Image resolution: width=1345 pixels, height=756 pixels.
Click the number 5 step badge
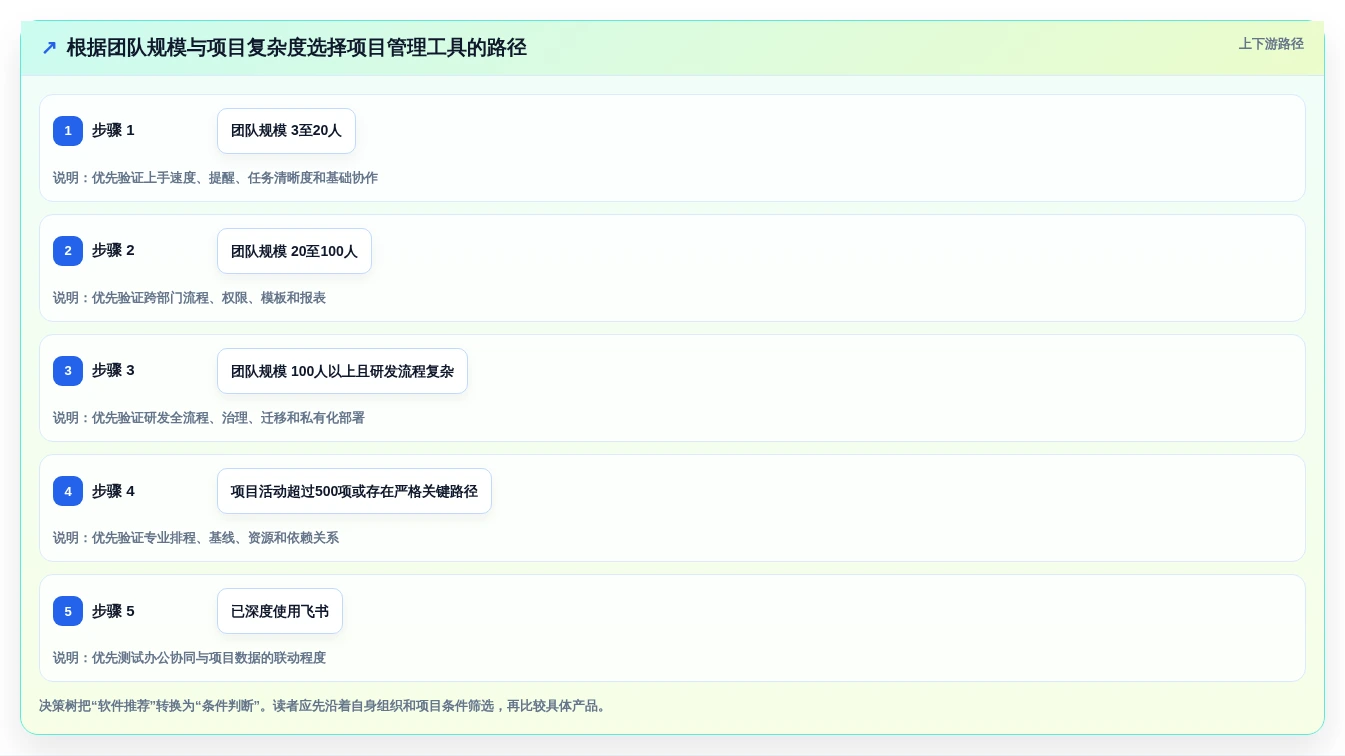(x=68, y=611)
